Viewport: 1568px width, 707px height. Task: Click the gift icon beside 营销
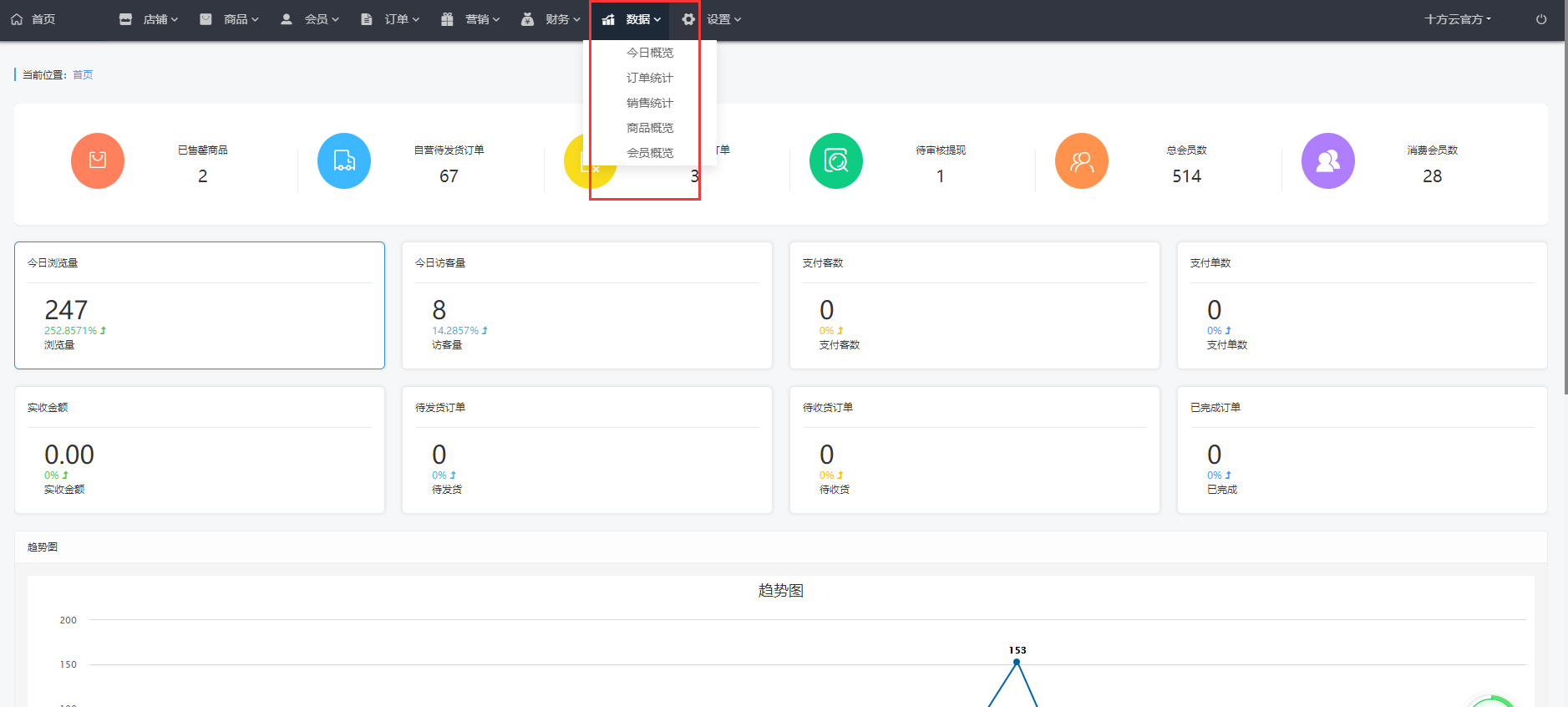coord(447,19)
